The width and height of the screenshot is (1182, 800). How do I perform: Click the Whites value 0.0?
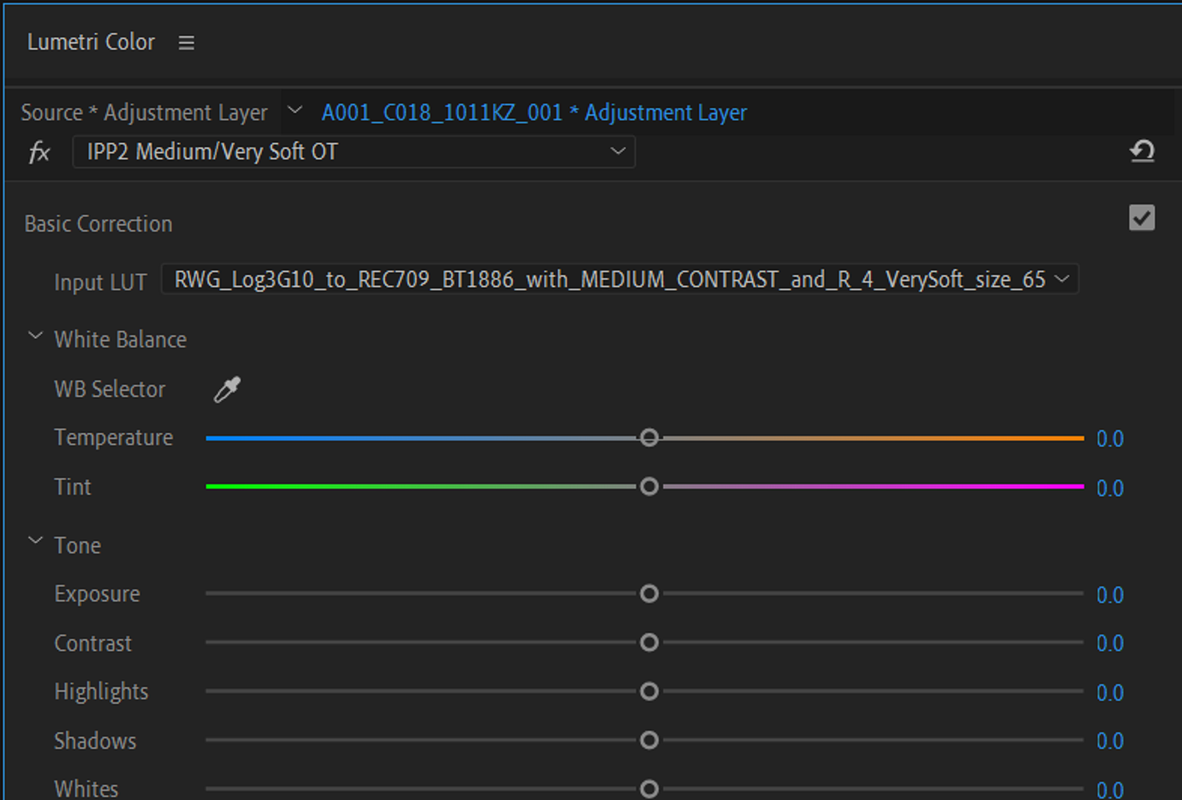[1110, 789]
